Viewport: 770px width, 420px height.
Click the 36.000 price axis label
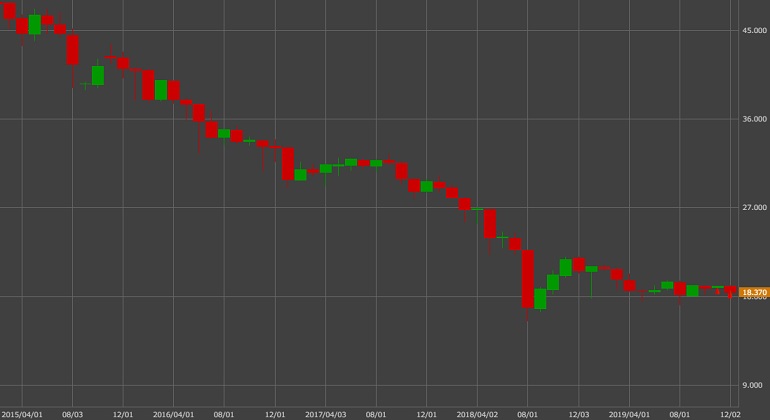click(754, 119)
